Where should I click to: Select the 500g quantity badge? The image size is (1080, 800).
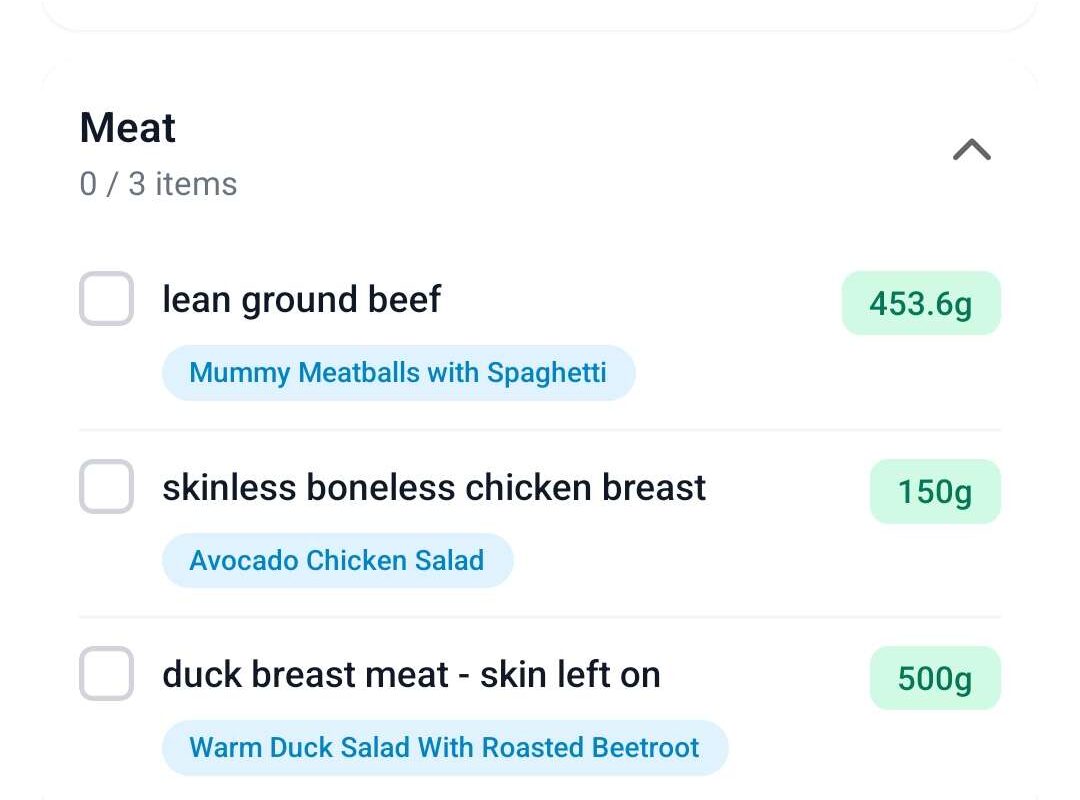coord(935,678)
